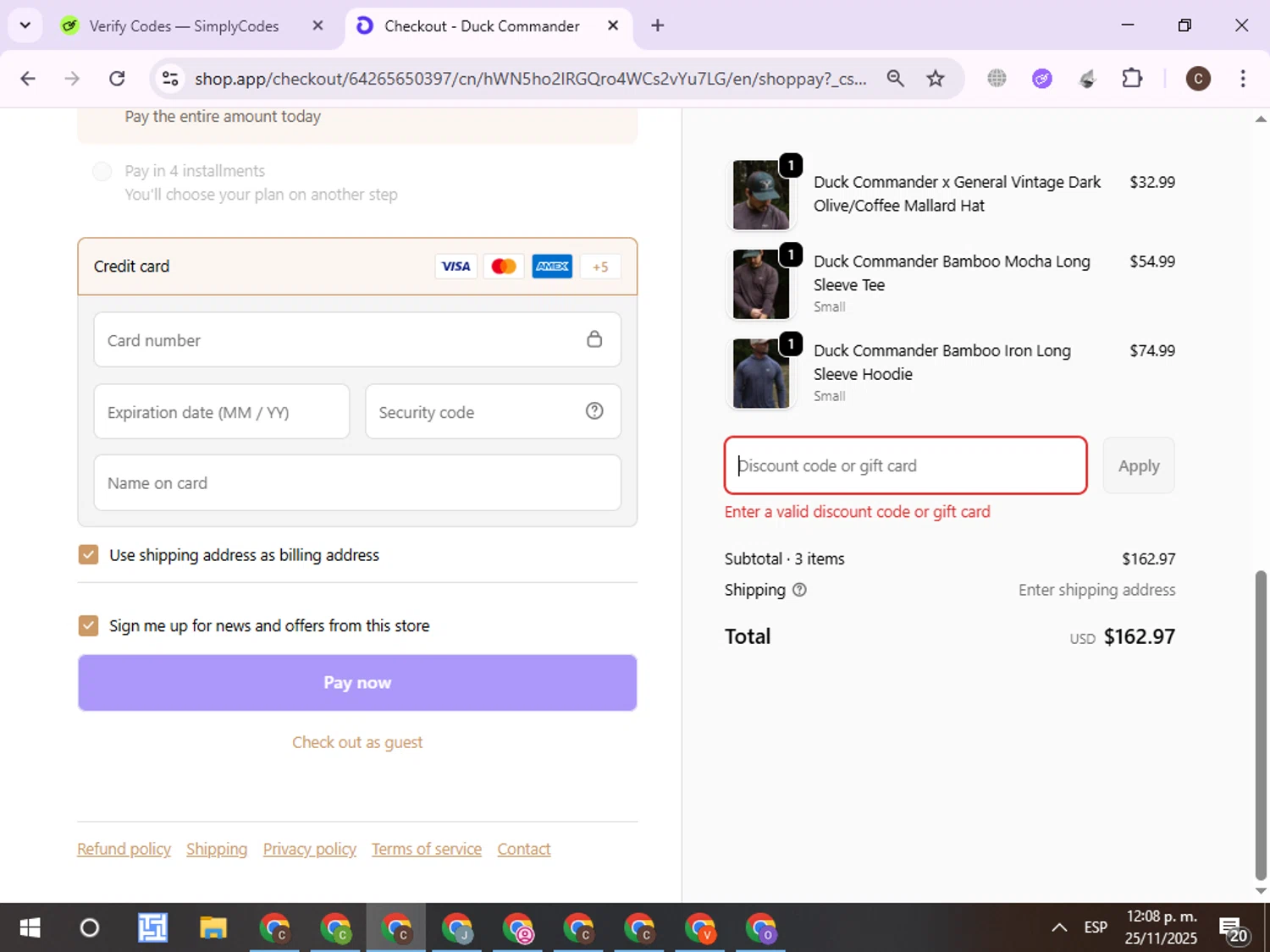Viewport: 1270px width, 952px height.
Task: Click the Security code input field
Action: 493,412
